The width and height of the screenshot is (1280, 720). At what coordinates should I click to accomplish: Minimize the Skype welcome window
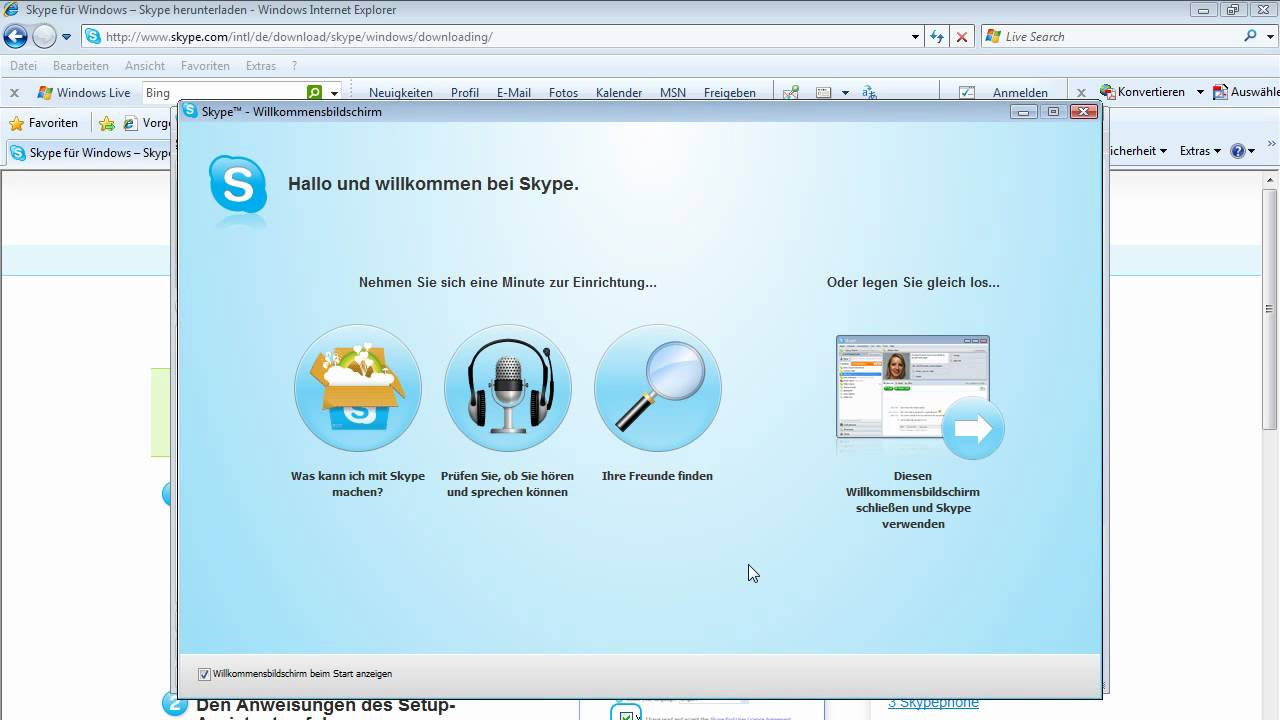1023,112
